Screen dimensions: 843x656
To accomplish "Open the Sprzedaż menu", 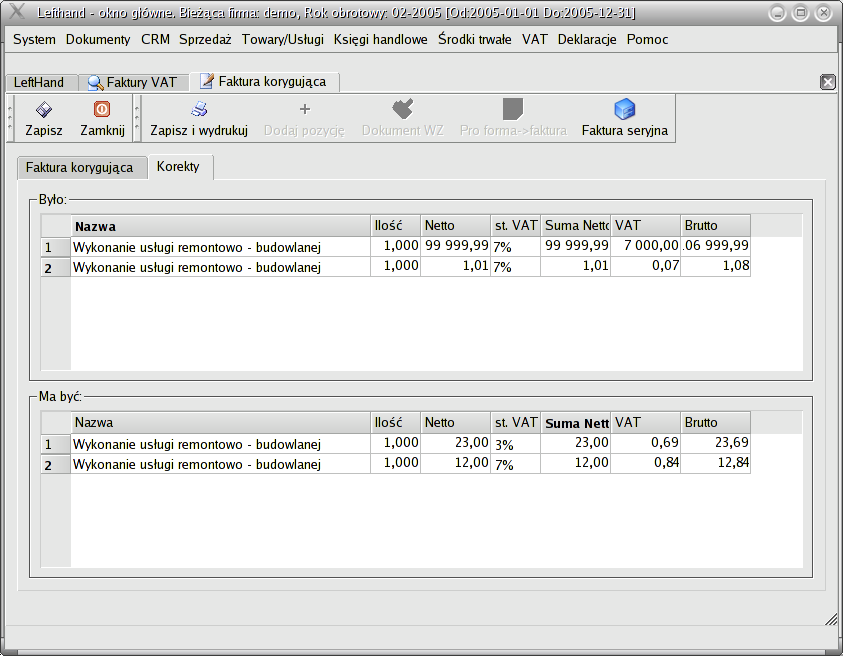I will click(x=205, y=39).
